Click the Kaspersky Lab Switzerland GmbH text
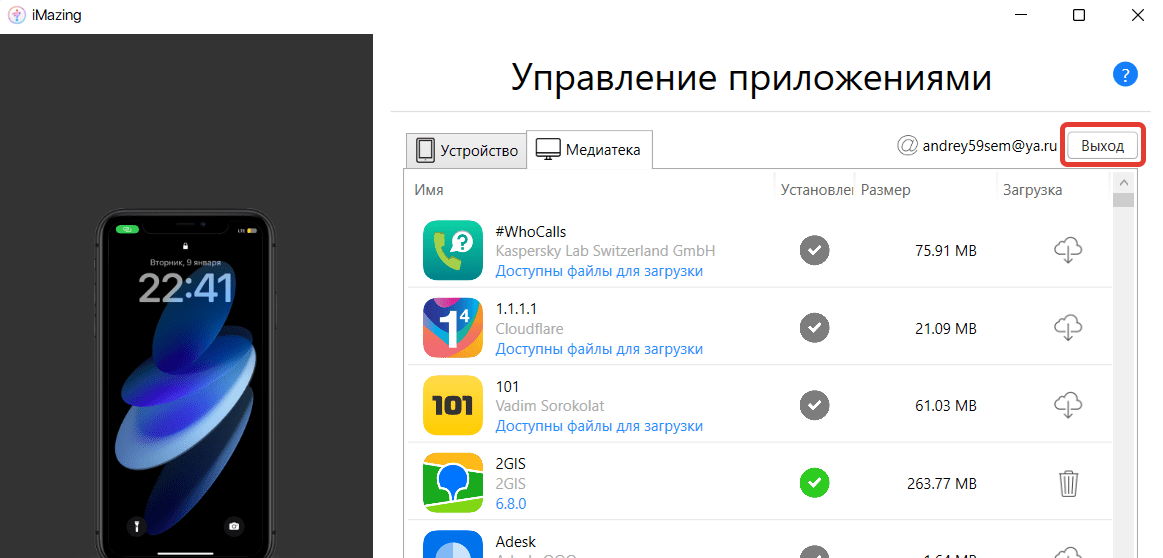 click(605, 251)
